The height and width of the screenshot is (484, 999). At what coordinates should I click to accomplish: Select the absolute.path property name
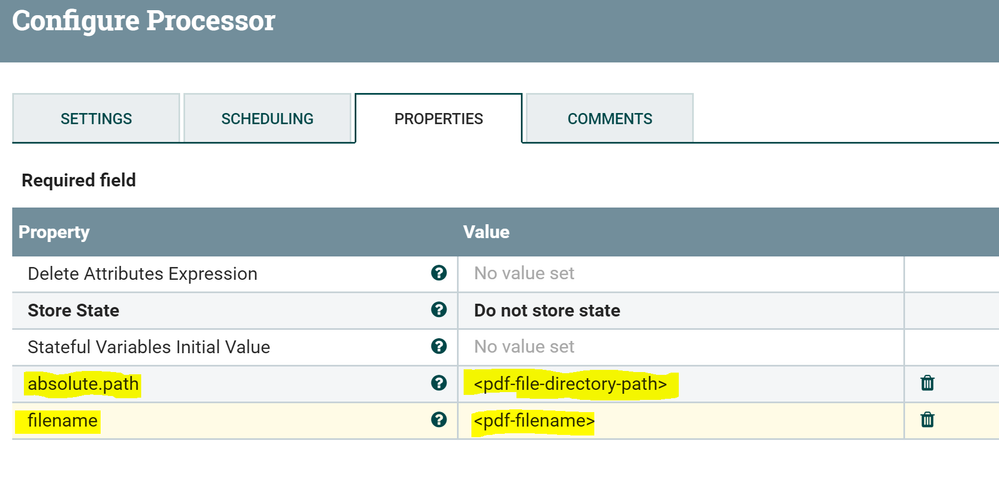[84, 384]
